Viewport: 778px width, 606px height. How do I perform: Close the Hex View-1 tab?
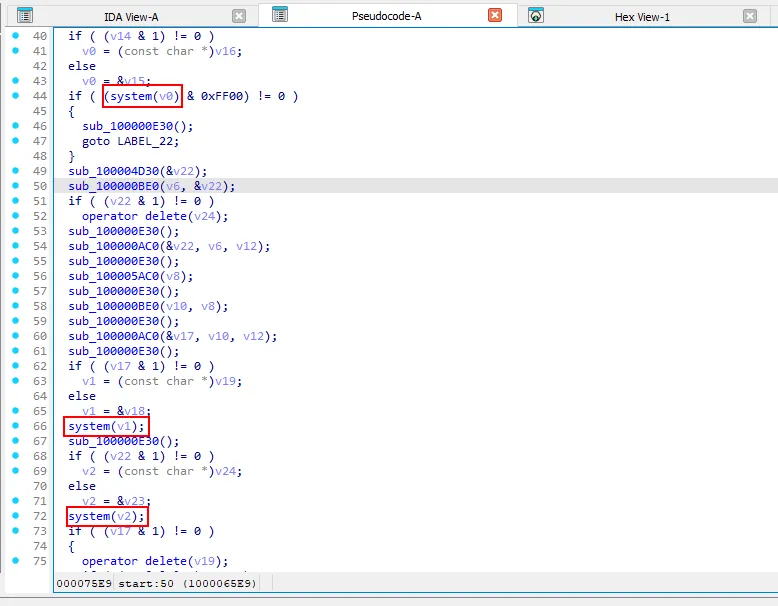[750, 16]
